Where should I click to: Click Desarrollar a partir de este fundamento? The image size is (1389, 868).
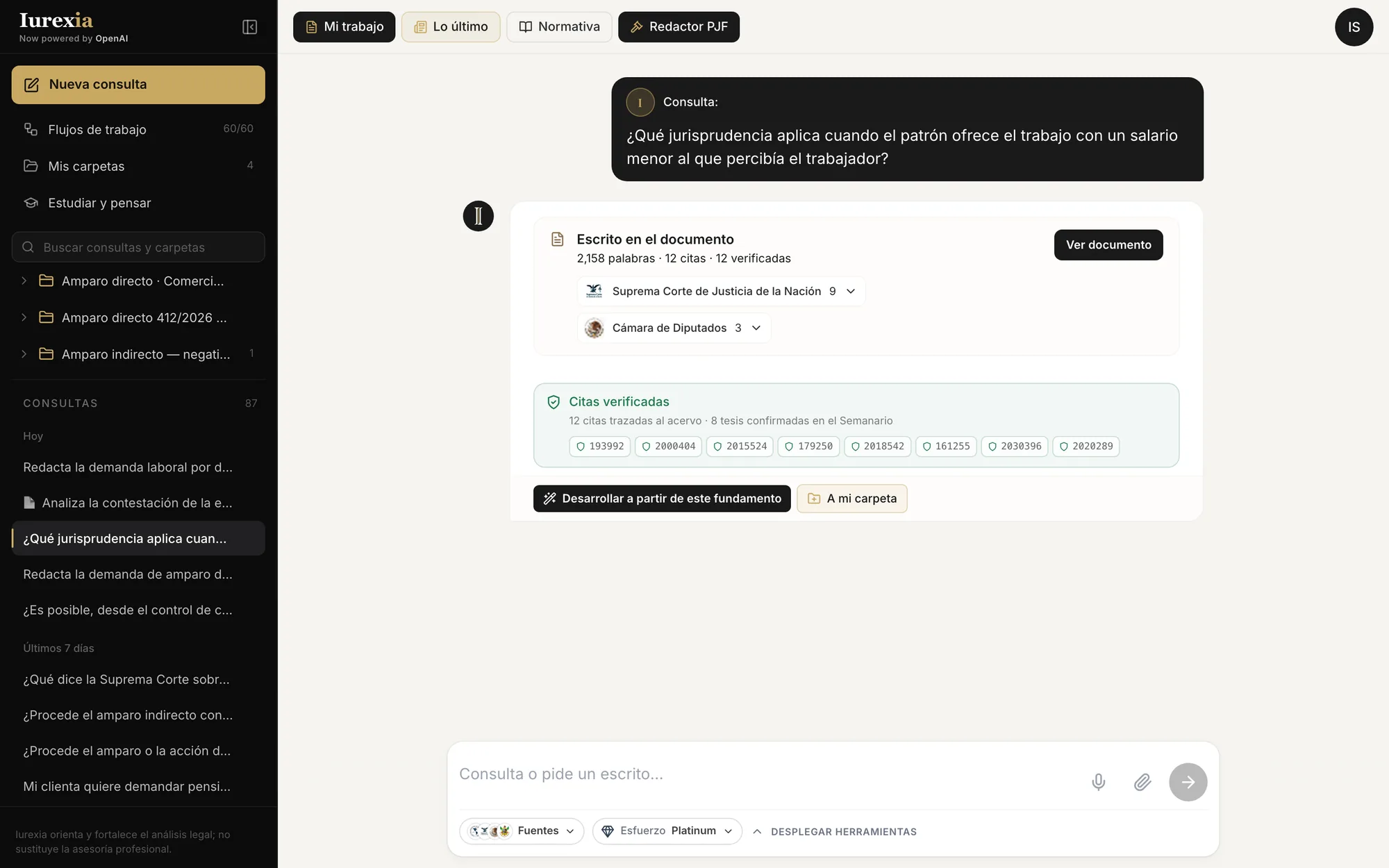pos(662,499)
